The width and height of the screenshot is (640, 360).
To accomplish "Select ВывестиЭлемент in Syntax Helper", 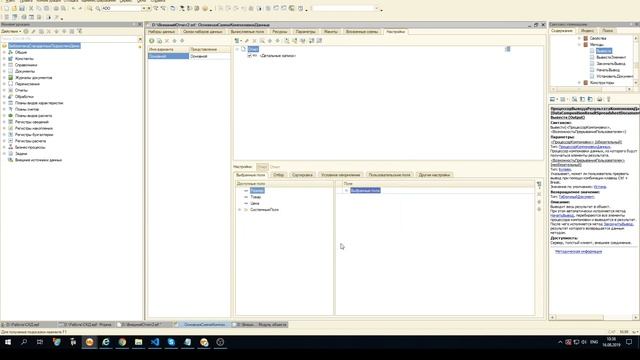I will click(611, 57).
